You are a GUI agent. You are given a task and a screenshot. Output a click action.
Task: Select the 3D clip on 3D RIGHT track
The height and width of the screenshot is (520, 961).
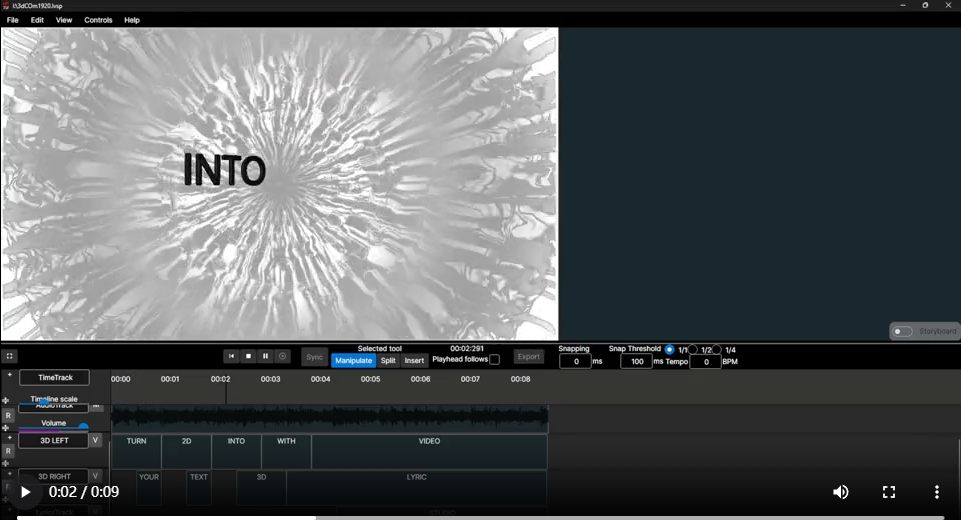261,488
